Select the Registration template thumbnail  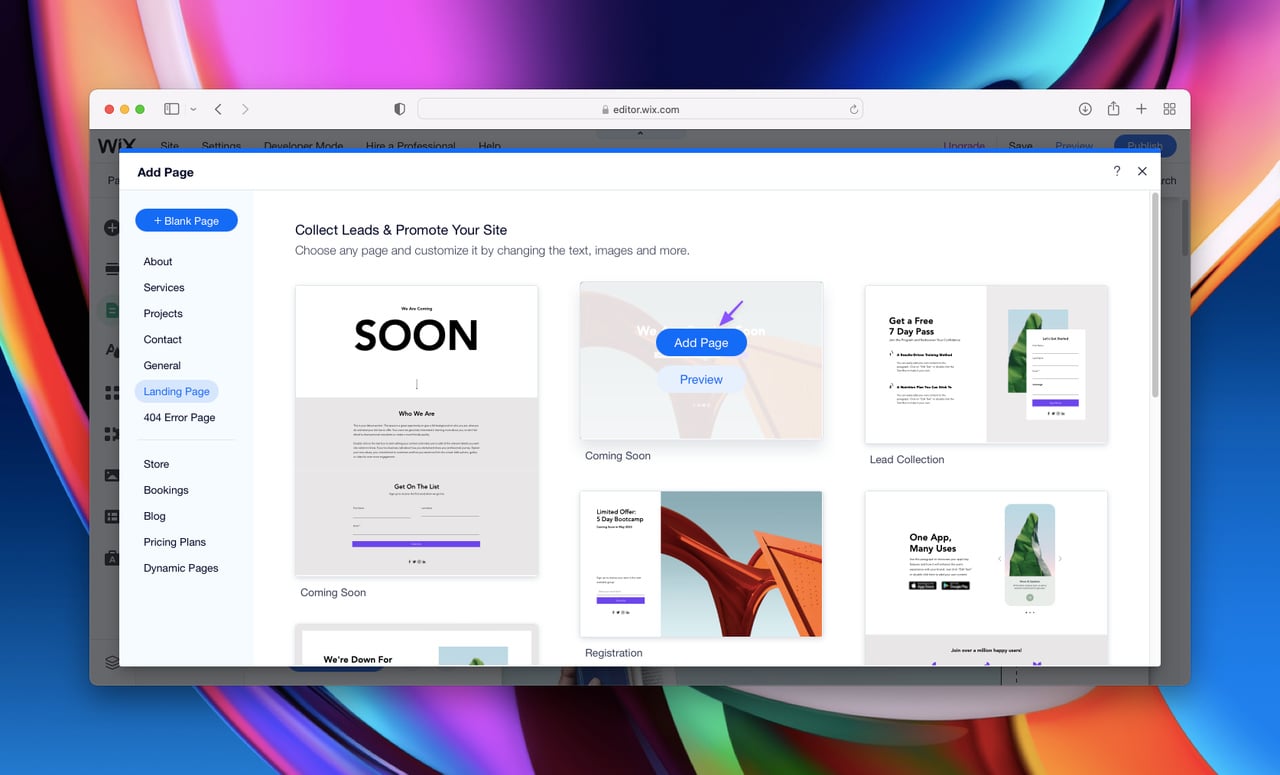pos(701,564)
